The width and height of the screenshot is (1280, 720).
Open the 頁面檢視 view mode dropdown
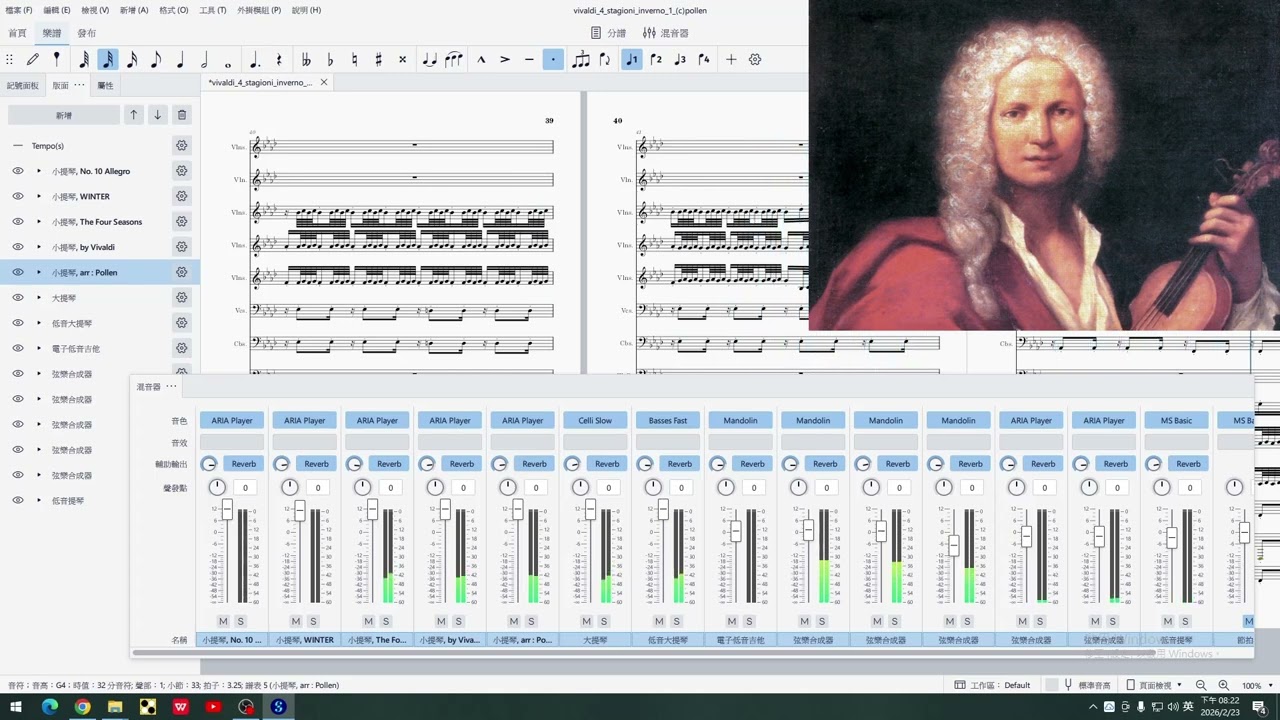[1154, 685]
